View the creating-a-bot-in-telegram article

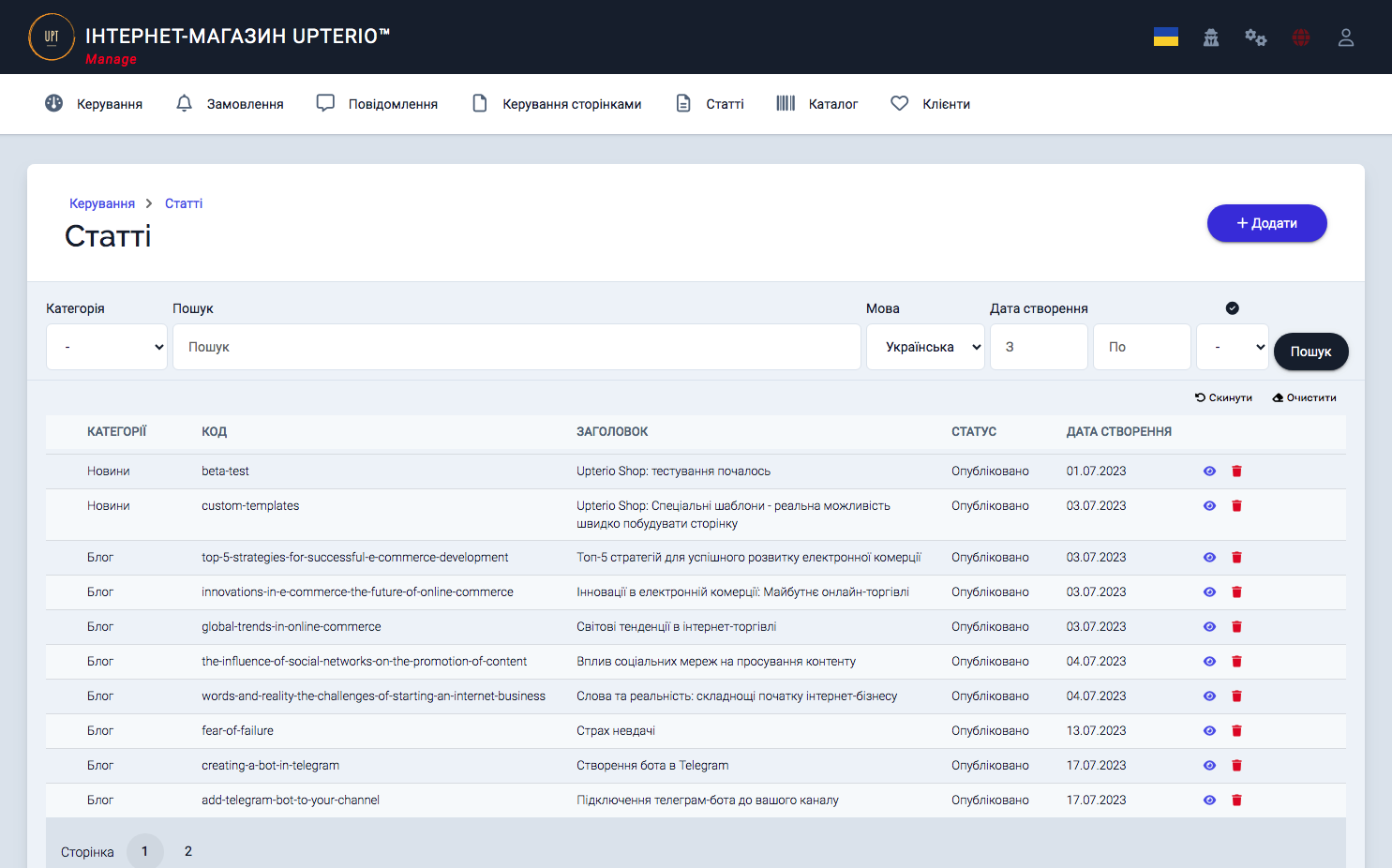[1209, 766]
